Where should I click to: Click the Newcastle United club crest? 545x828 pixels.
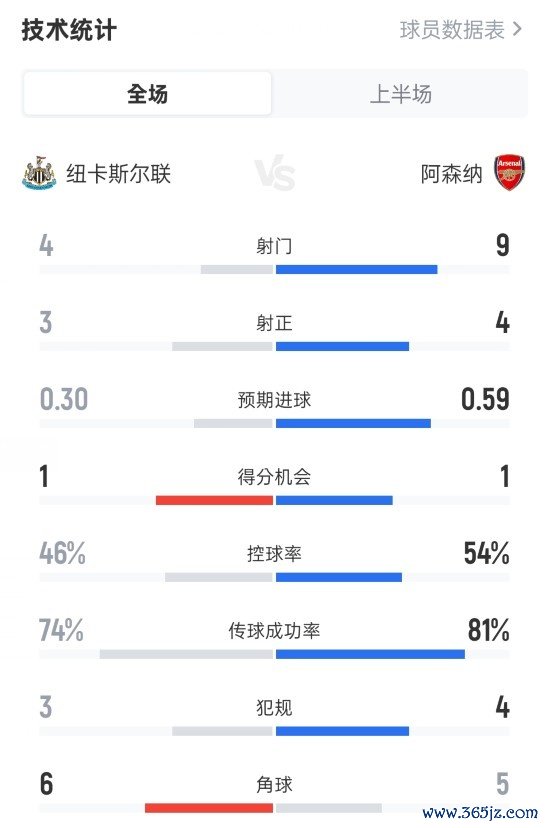pyautogui.click(x=39, y=173)
